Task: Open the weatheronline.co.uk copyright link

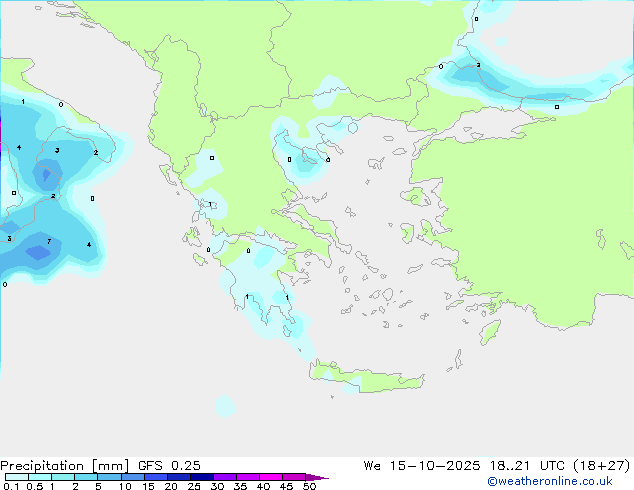Action: pyautogui.click(x=550, y=481)
